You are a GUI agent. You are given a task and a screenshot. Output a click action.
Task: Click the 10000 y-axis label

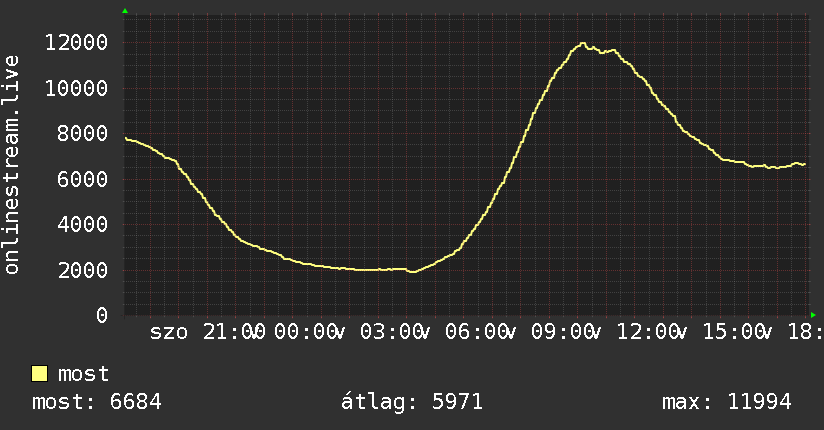pos(77,88)
